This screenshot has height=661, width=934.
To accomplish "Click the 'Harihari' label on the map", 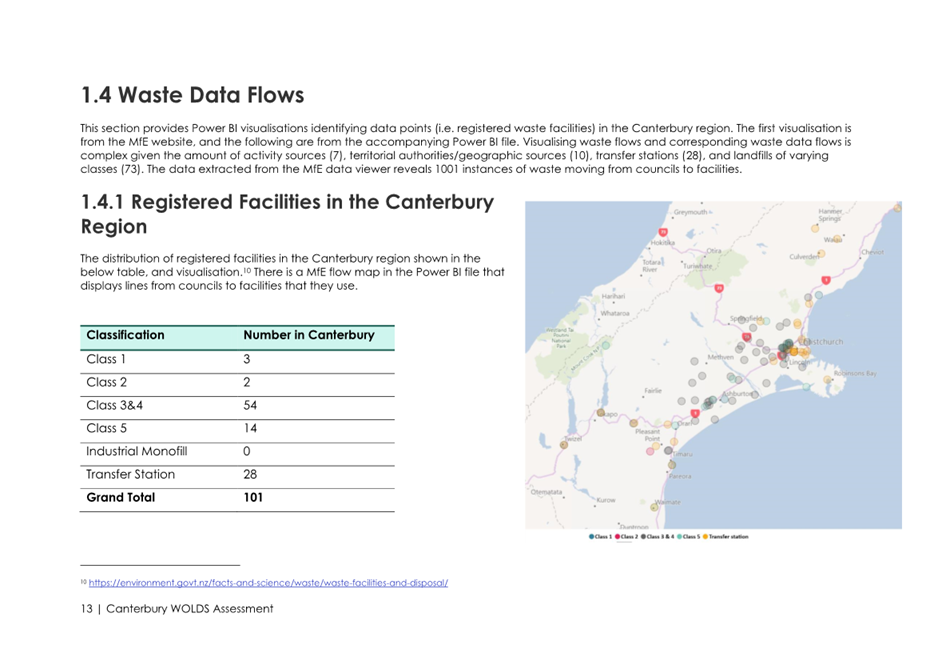I will pyautogui.click(x=614, y=296).
